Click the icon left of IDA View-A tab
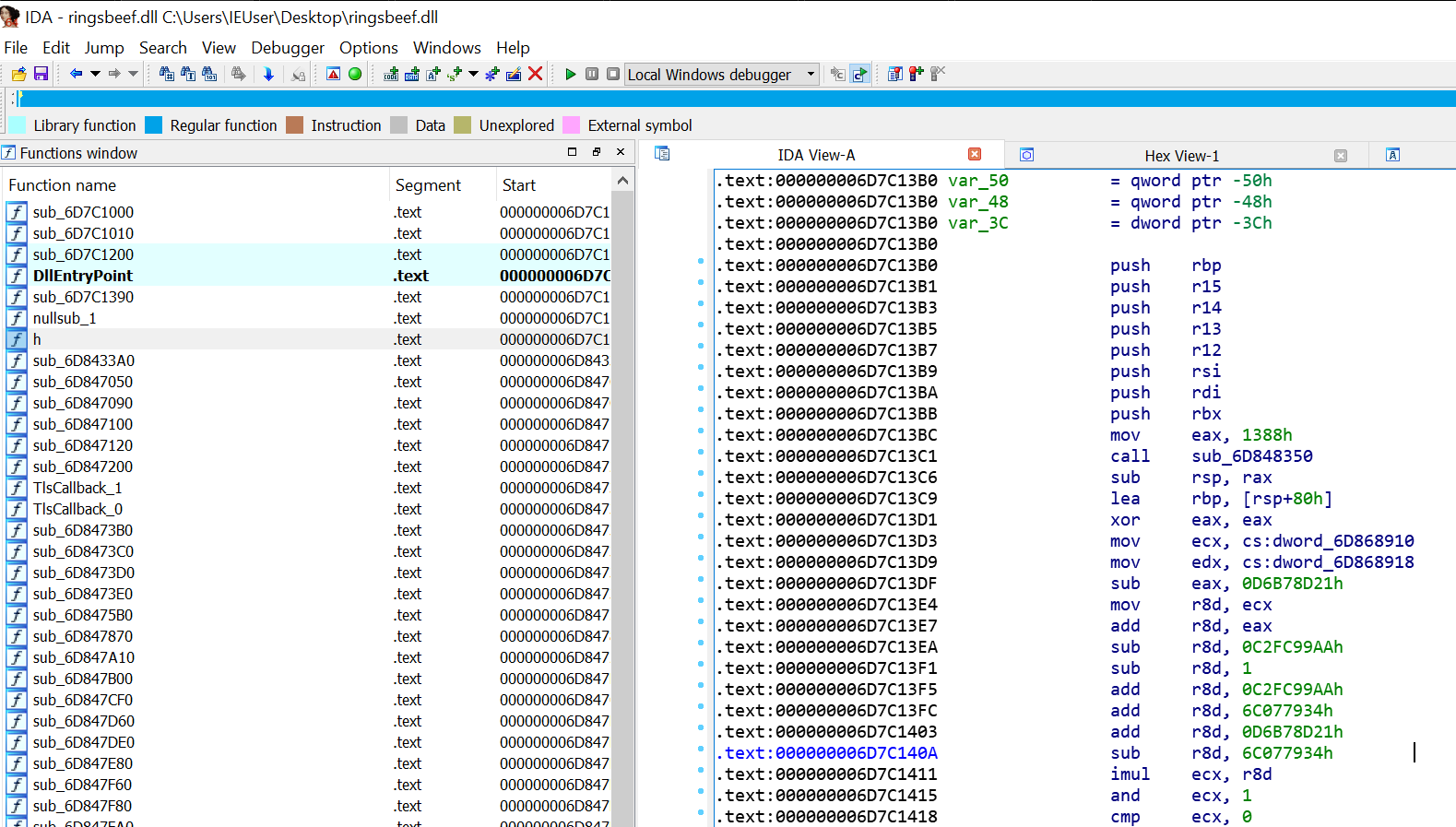 pos(662,154)
